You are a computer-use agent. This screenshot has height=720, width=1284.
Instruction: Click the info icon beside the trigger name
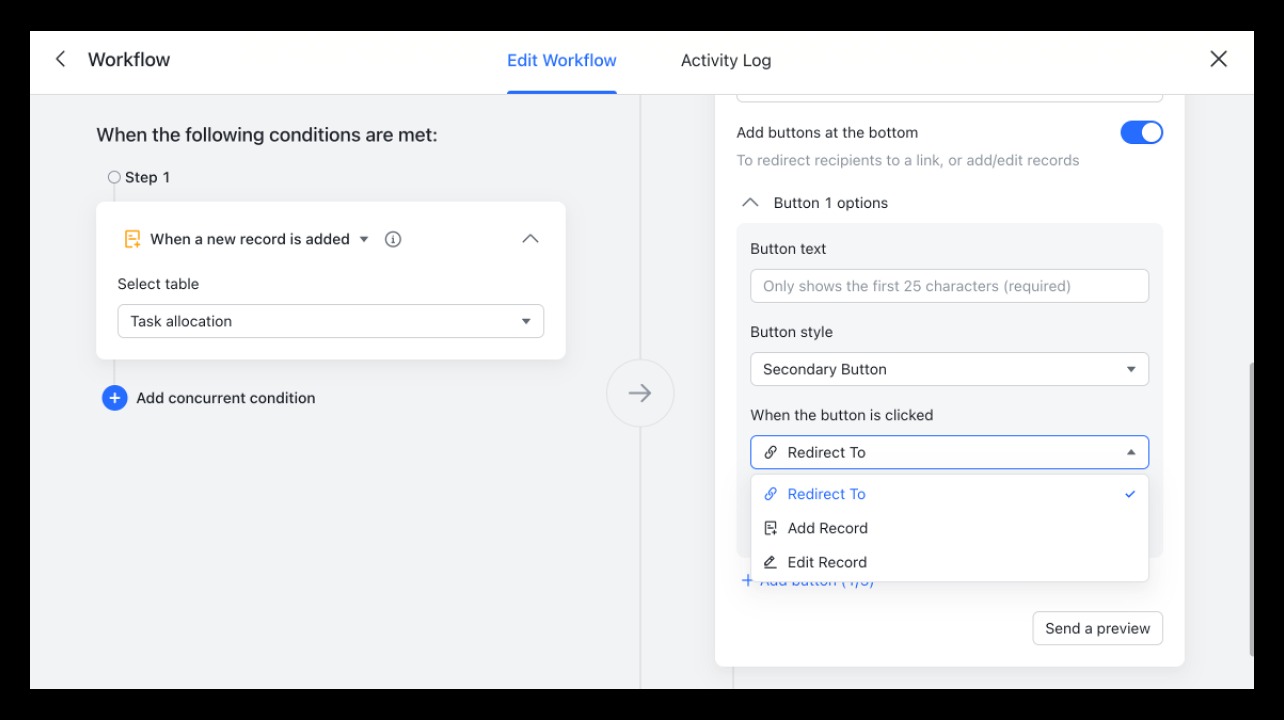click(x=393, y=239)
